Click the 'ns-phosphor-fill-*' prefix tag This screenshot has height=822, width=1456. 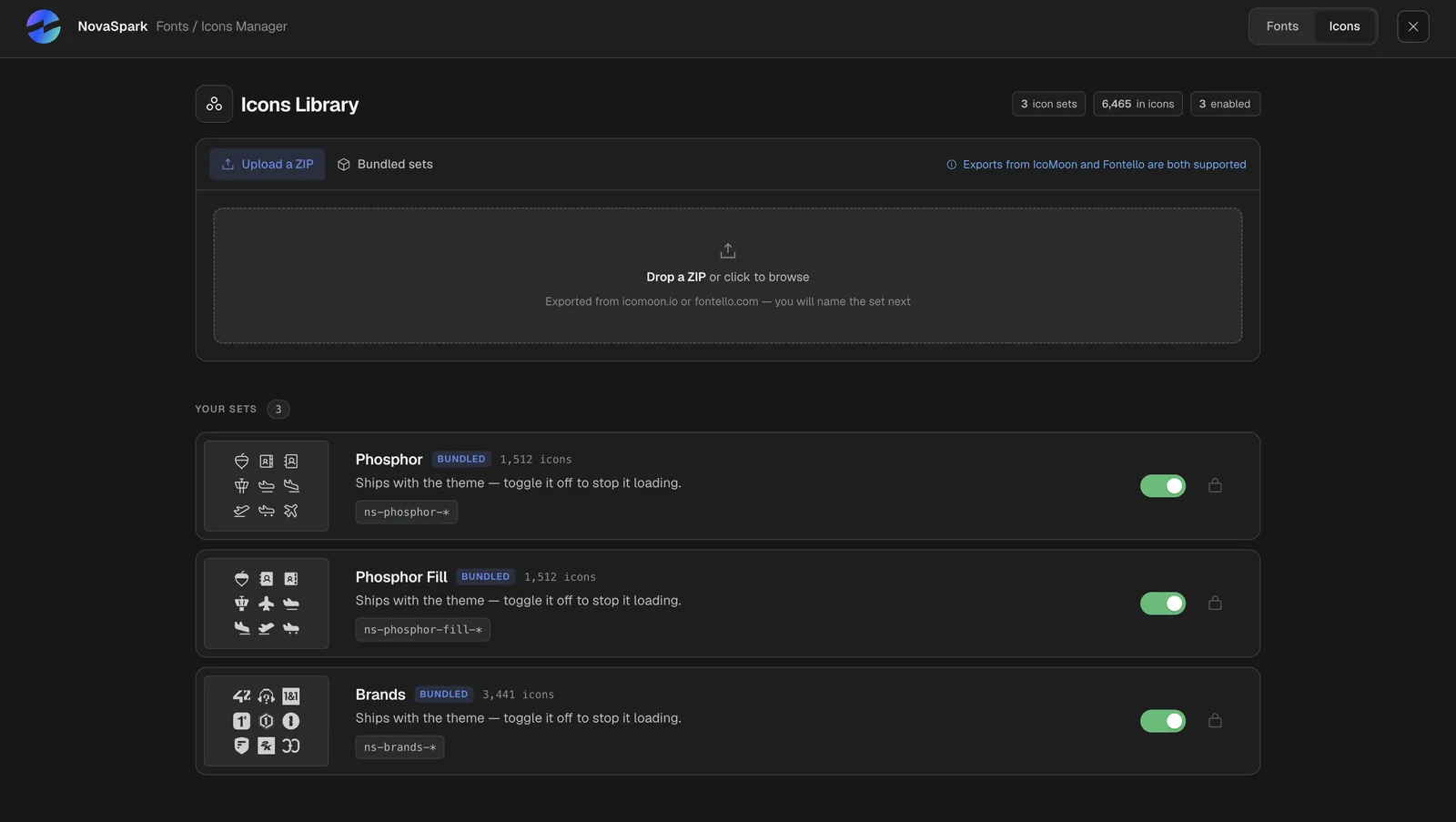[423, 630]
